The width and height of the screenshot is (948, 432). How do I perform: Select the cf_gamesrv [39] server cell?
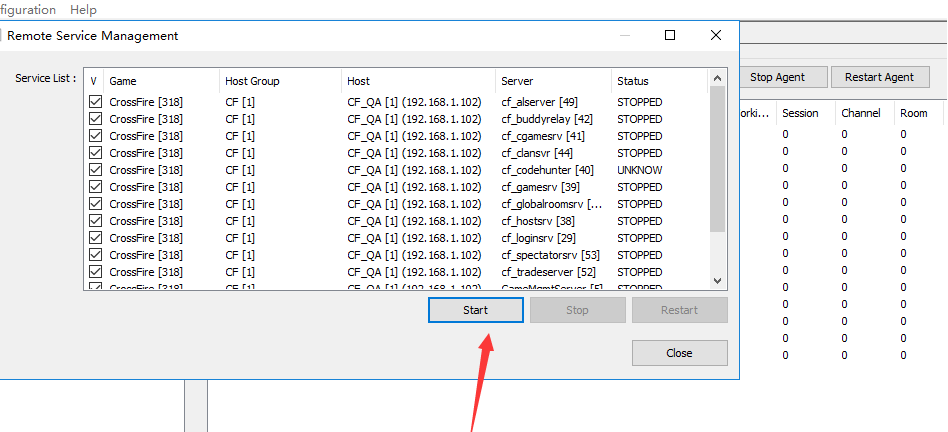point(539,187)
